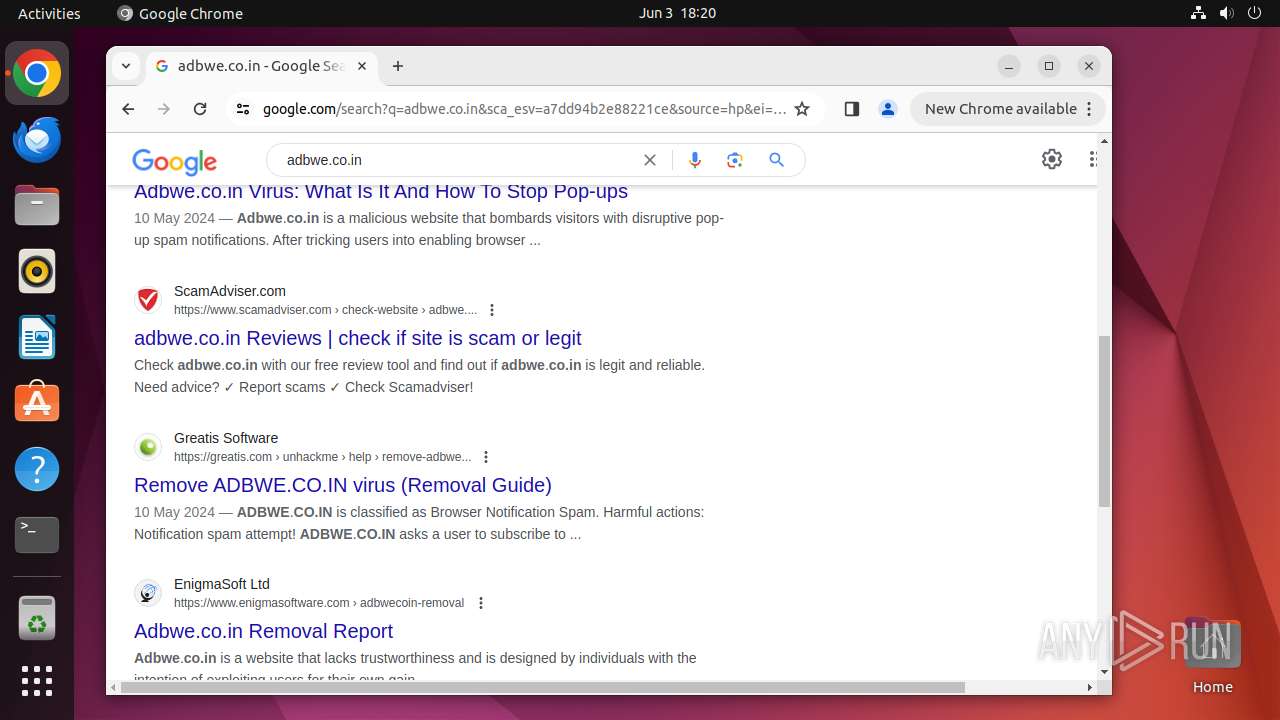This screenshot has width=1280, height=720.
Task: Go to Google homepage via logo
Action: click(x=174, y=161)
